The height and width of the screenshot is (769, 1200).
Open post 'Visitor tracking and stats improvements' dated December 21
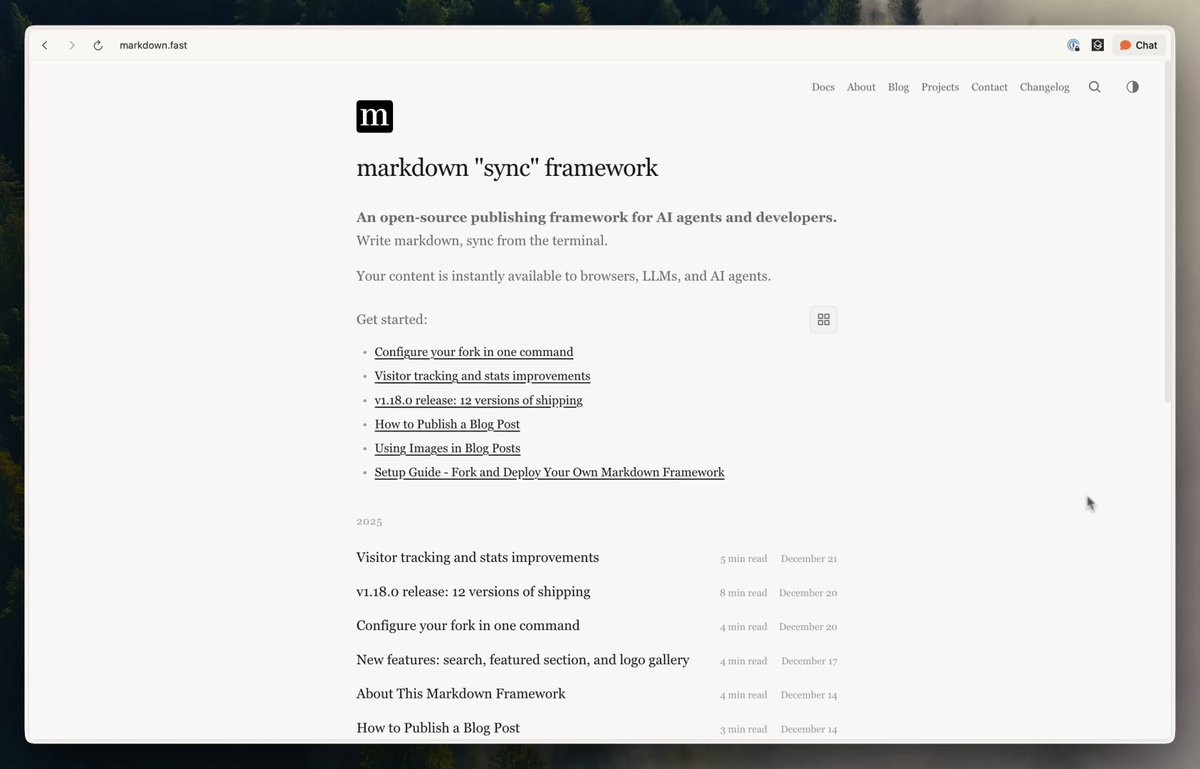click(x=596, y=558)
